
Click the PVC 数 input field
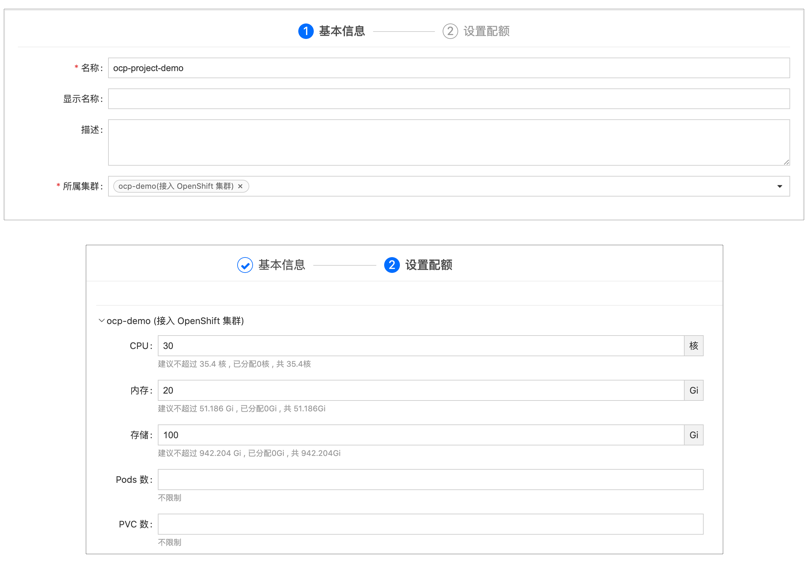pyautogui.click(x=430, y=524)
